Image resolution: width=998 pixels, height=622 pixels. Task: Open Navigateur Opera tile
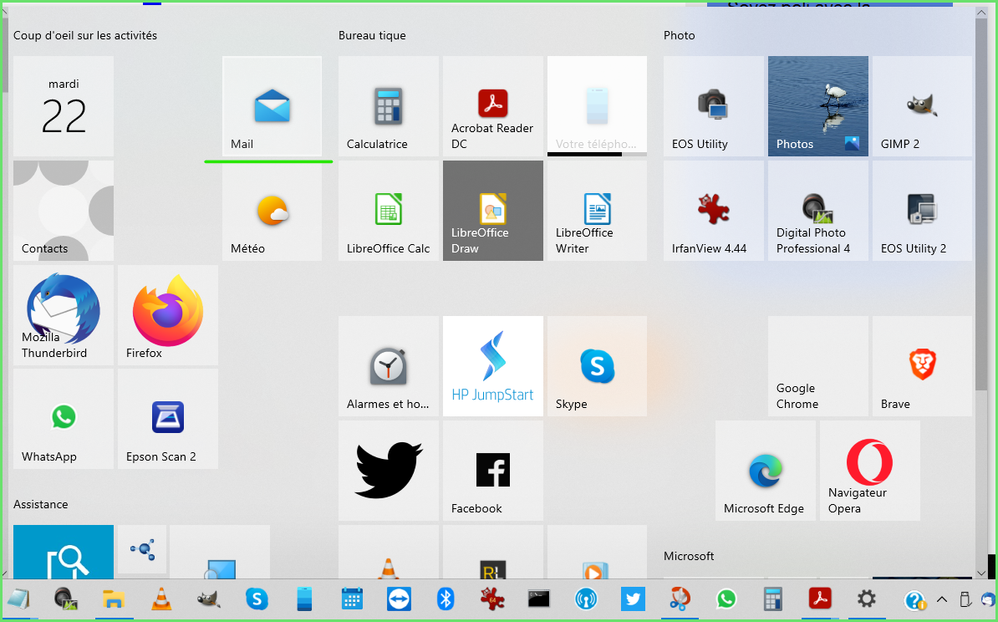pyautogui.click(x=869, y=470)
